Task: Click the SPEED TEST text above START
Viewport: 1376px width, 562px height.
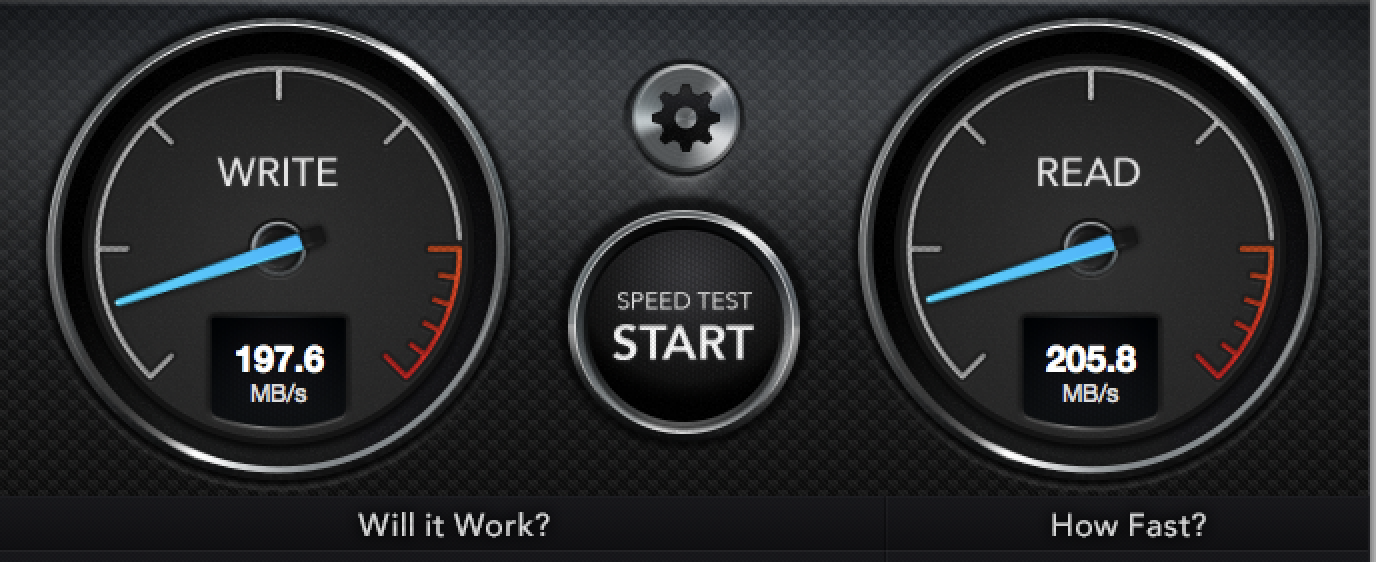Action: pos(684,301)
